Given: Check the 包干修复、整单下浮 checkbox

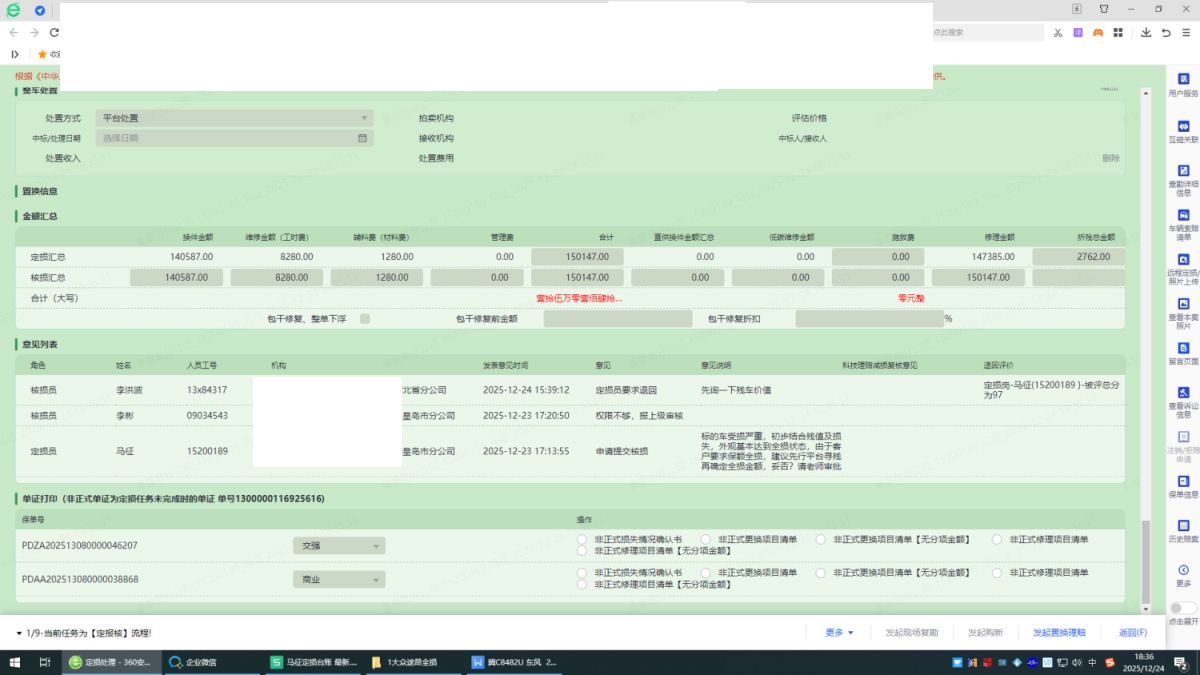Looking at the screenshot, I should (x=365, y=319).
